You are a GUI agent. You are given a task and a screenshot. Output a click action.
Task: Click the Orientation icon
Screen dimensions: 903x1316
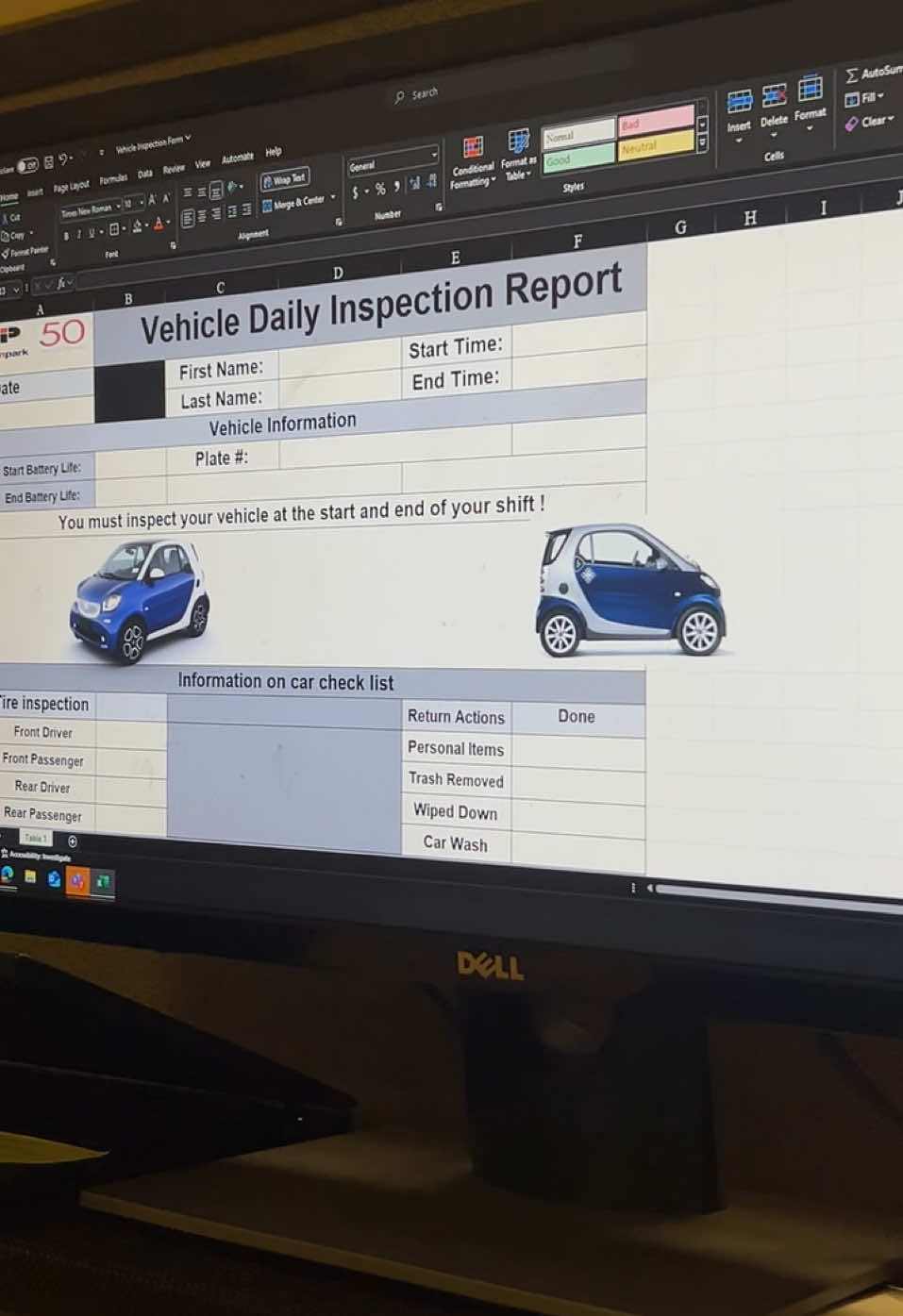point(233,187)
